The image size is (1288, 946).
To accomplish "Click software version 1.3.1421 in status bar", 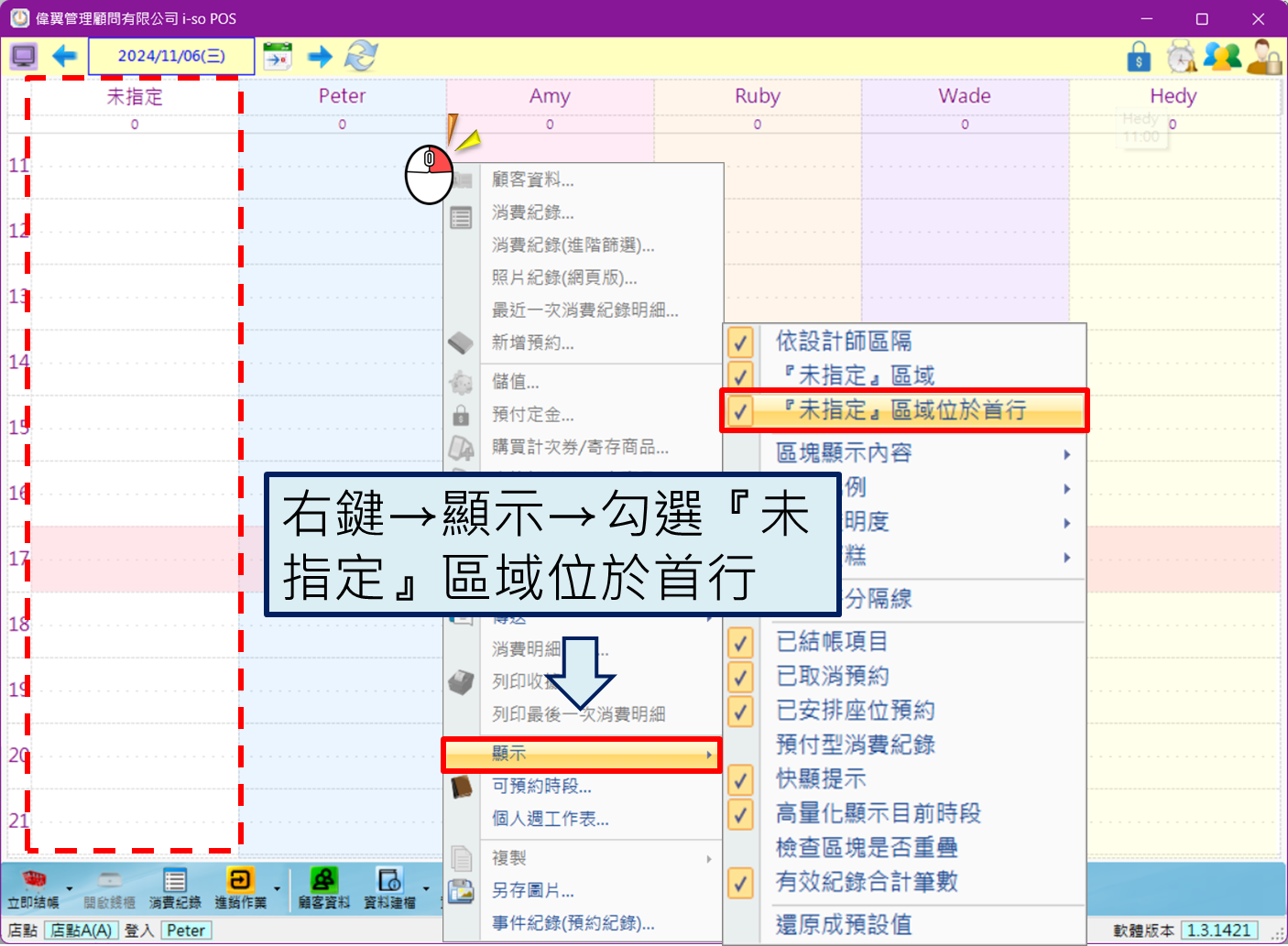I will pyautogui.click(x=1218, y=930).
